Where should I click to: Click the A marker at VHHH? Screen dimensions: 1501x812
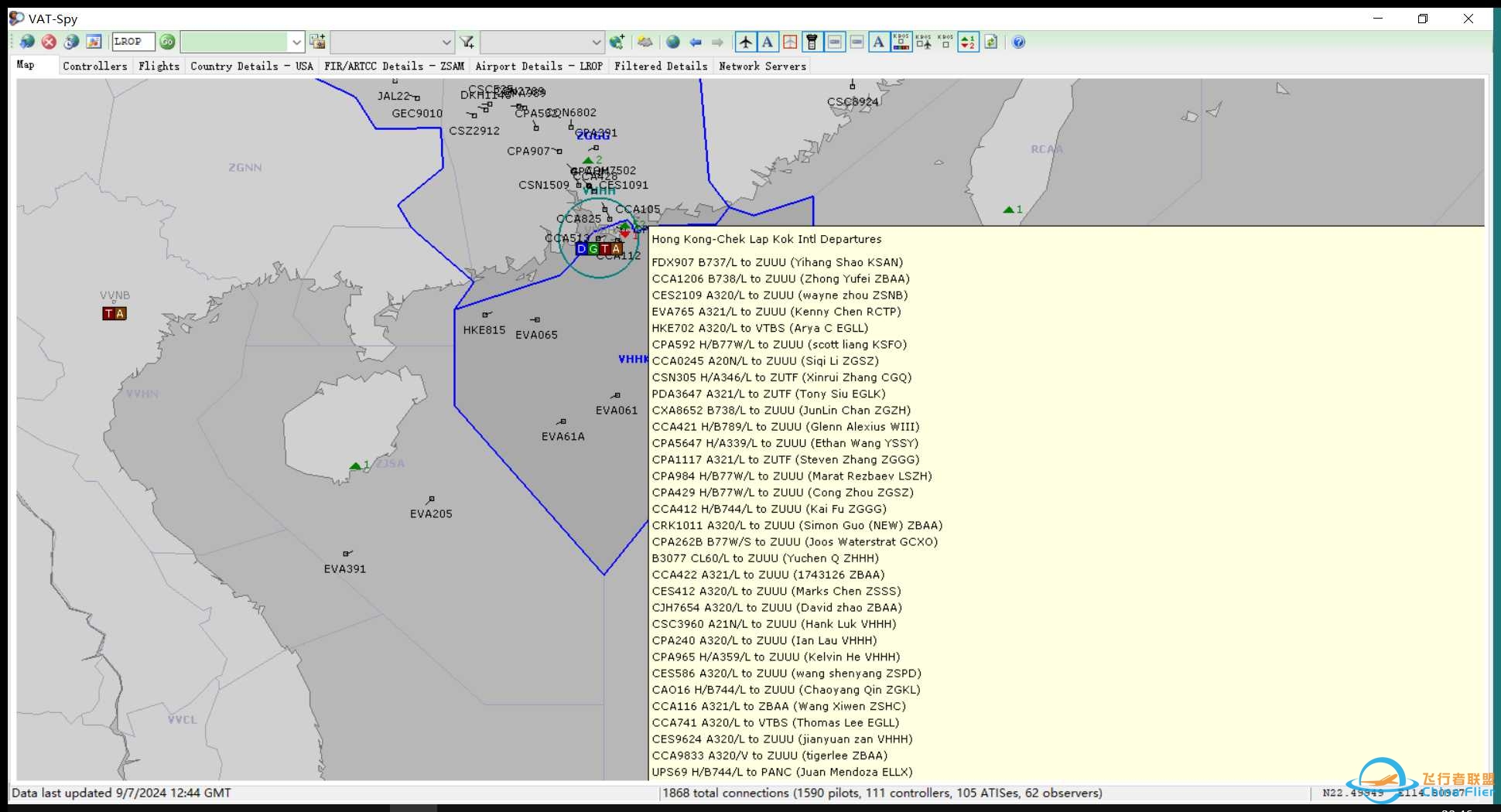pos(617,249)
